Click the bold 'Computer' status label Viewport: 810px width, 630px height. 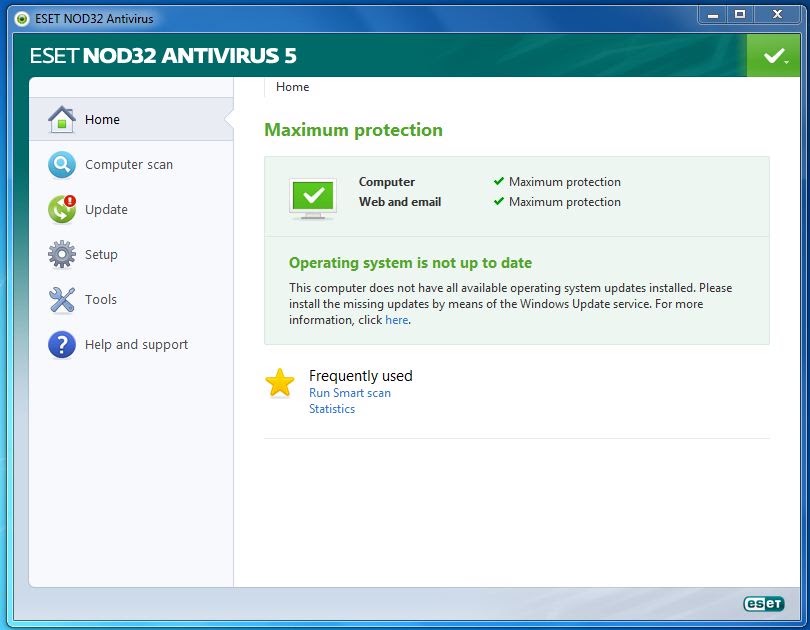387,182
